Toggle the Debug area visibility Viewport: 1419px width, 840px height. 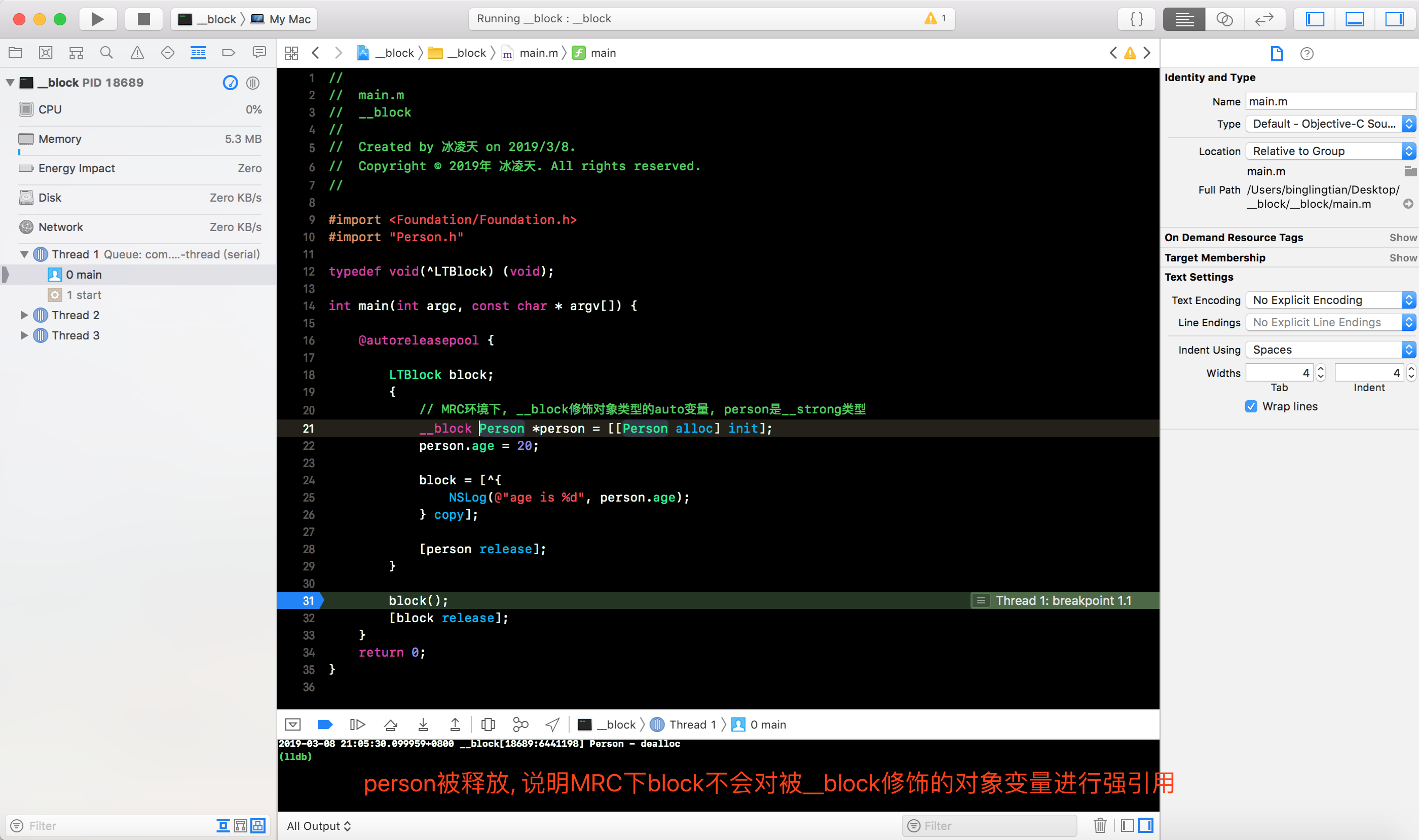pyautogui.click(x=1355, y=19)
